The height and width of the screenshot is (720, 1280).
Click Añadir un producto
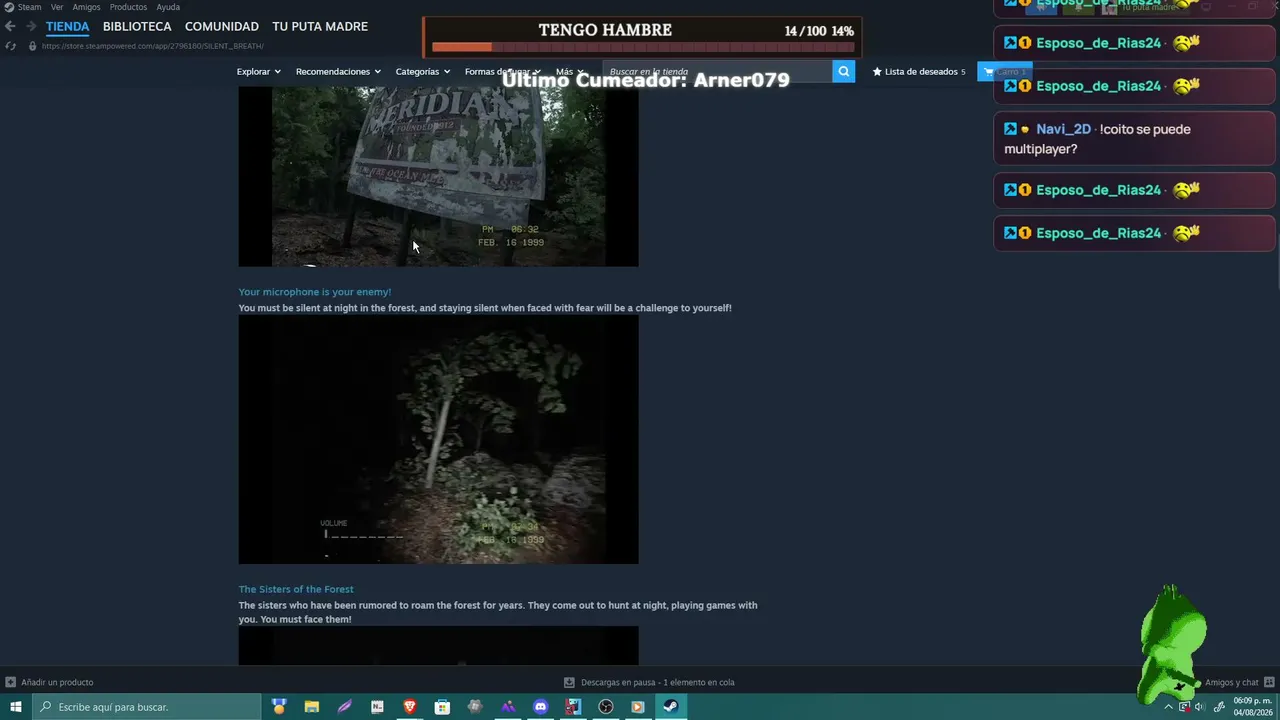57,682
